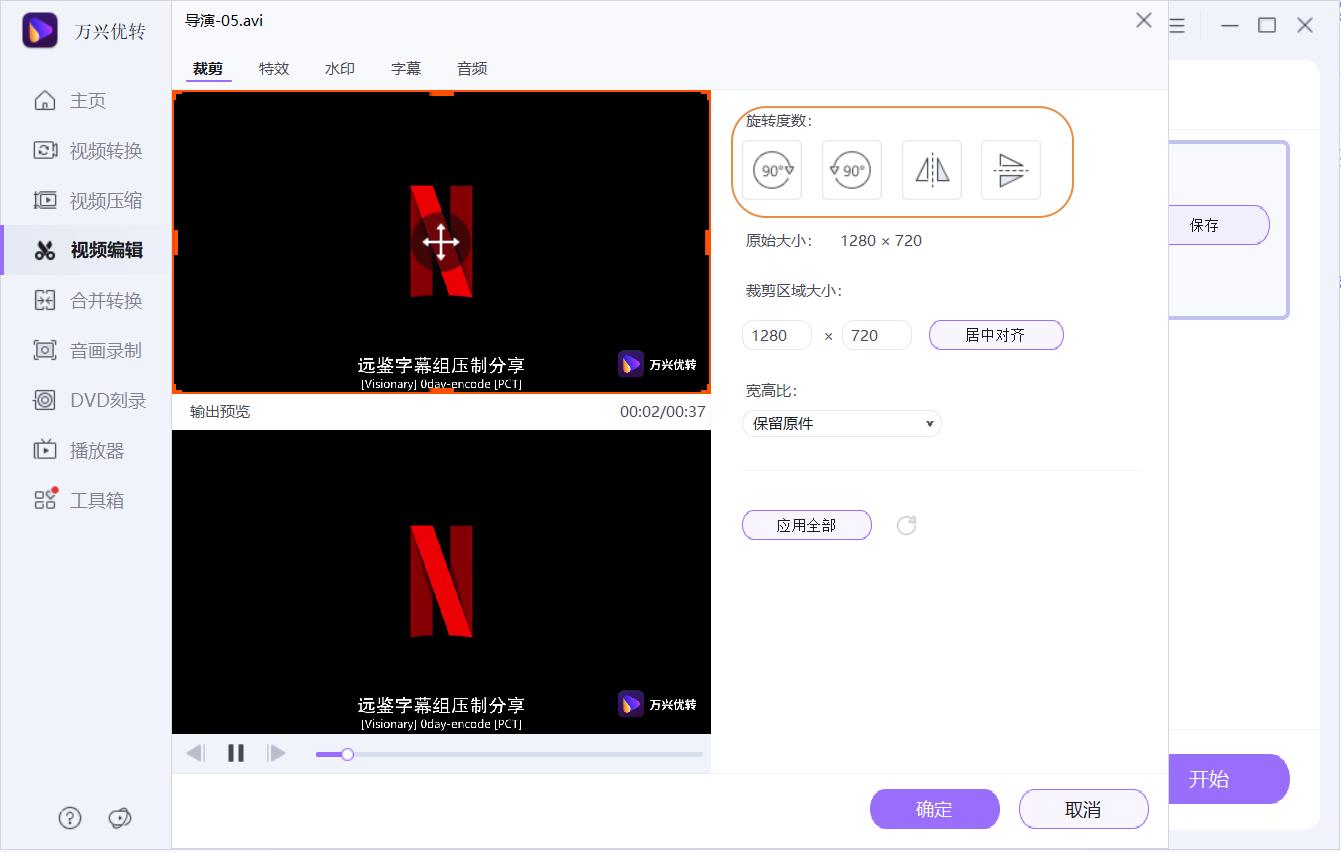Switch to the 特效 tab

click(x=273, y=68)
